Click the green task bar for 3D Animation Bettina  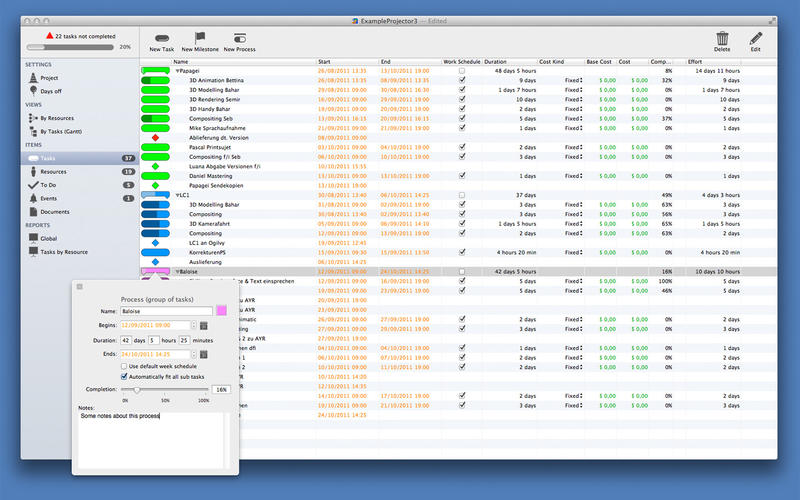156,81
